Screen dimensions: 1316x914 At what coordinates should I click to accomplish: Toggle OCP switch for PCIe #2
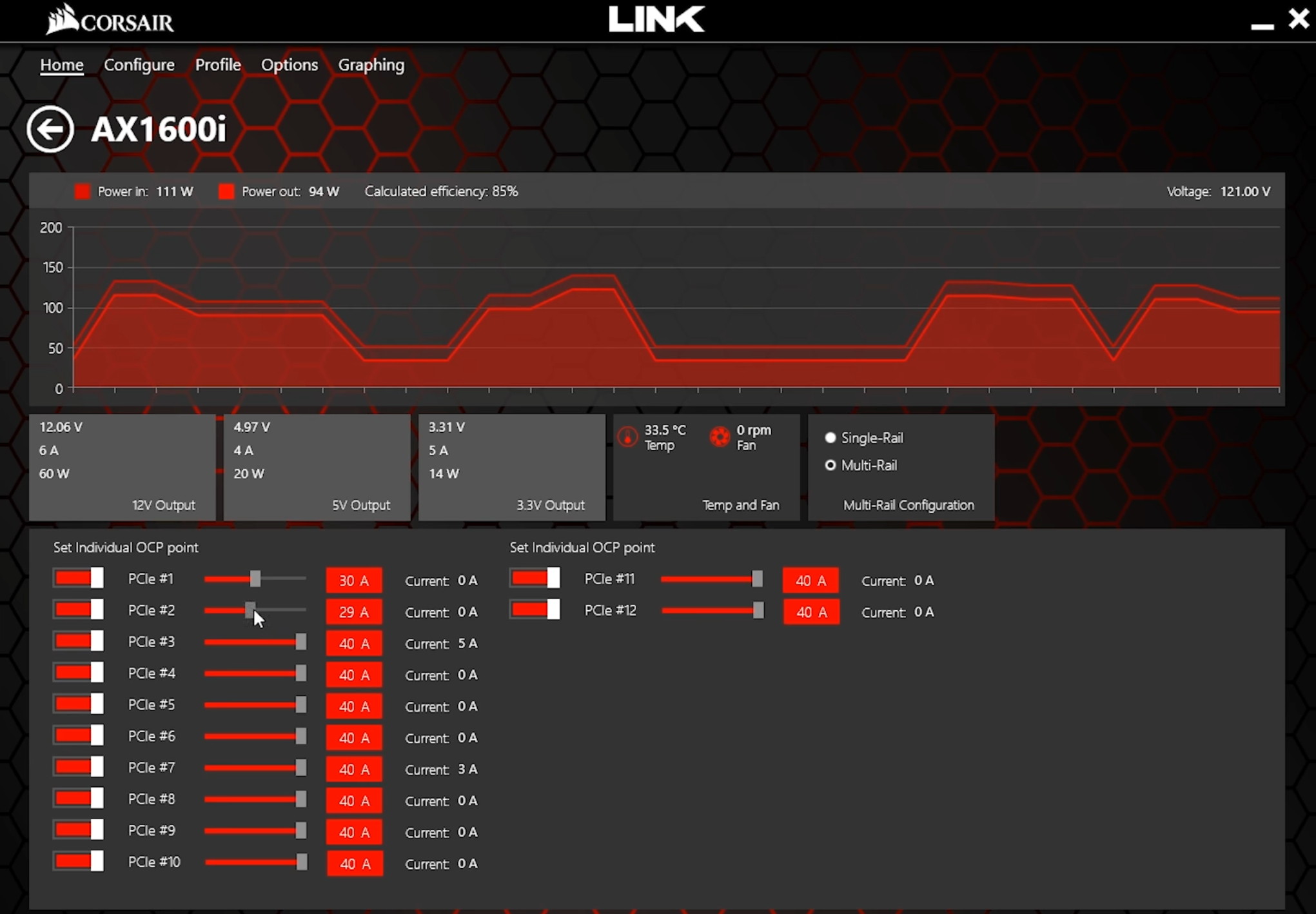point(78,610)
